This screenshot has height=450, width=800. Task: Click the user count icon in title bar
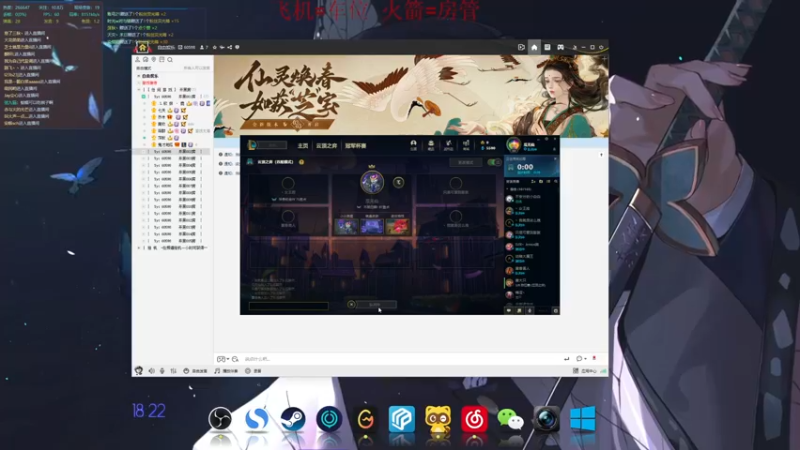point(204,47)
